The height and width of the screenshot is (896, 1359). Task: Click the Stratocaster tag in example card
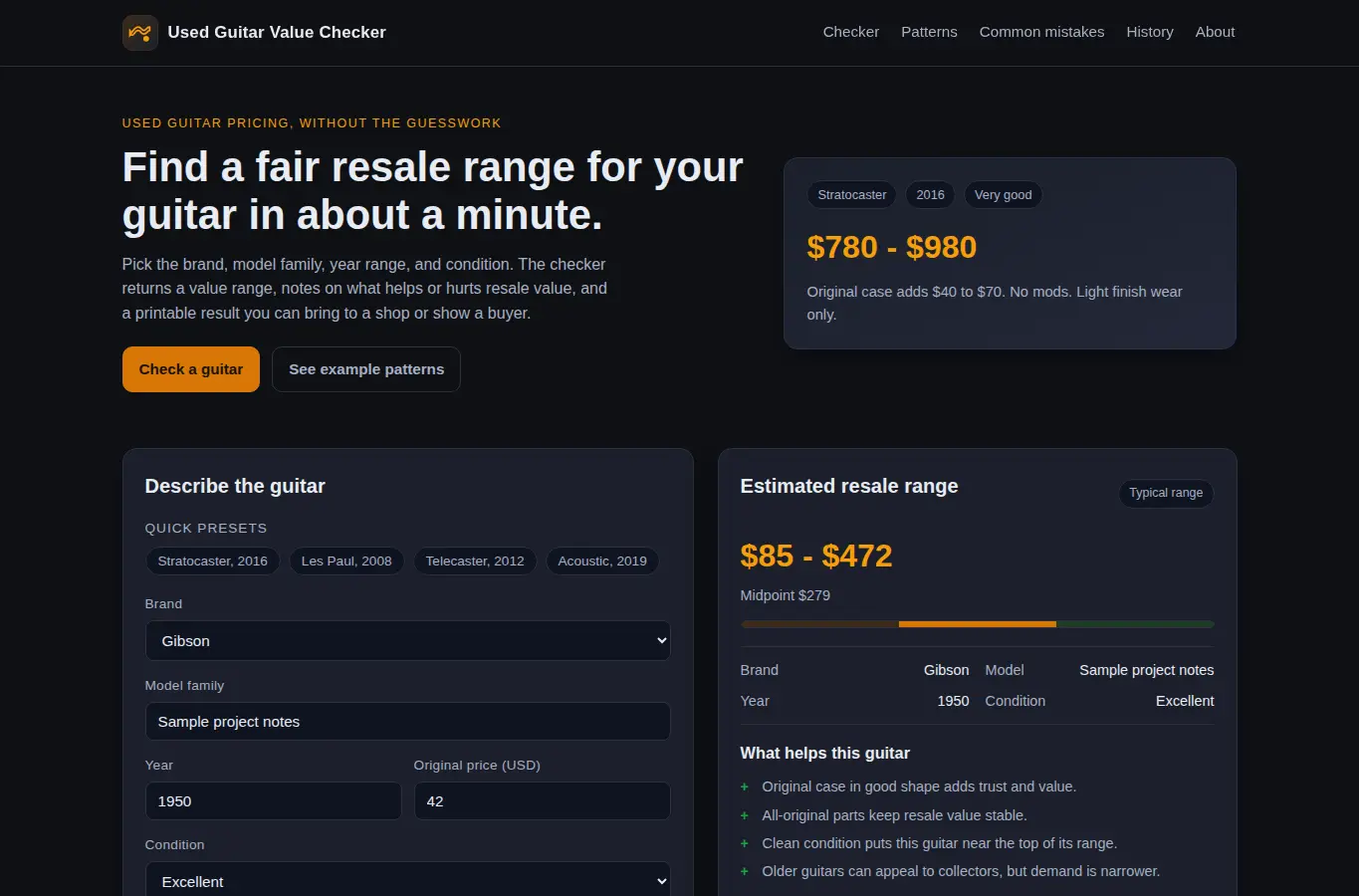pyautogui.click(x=852, y=195)
